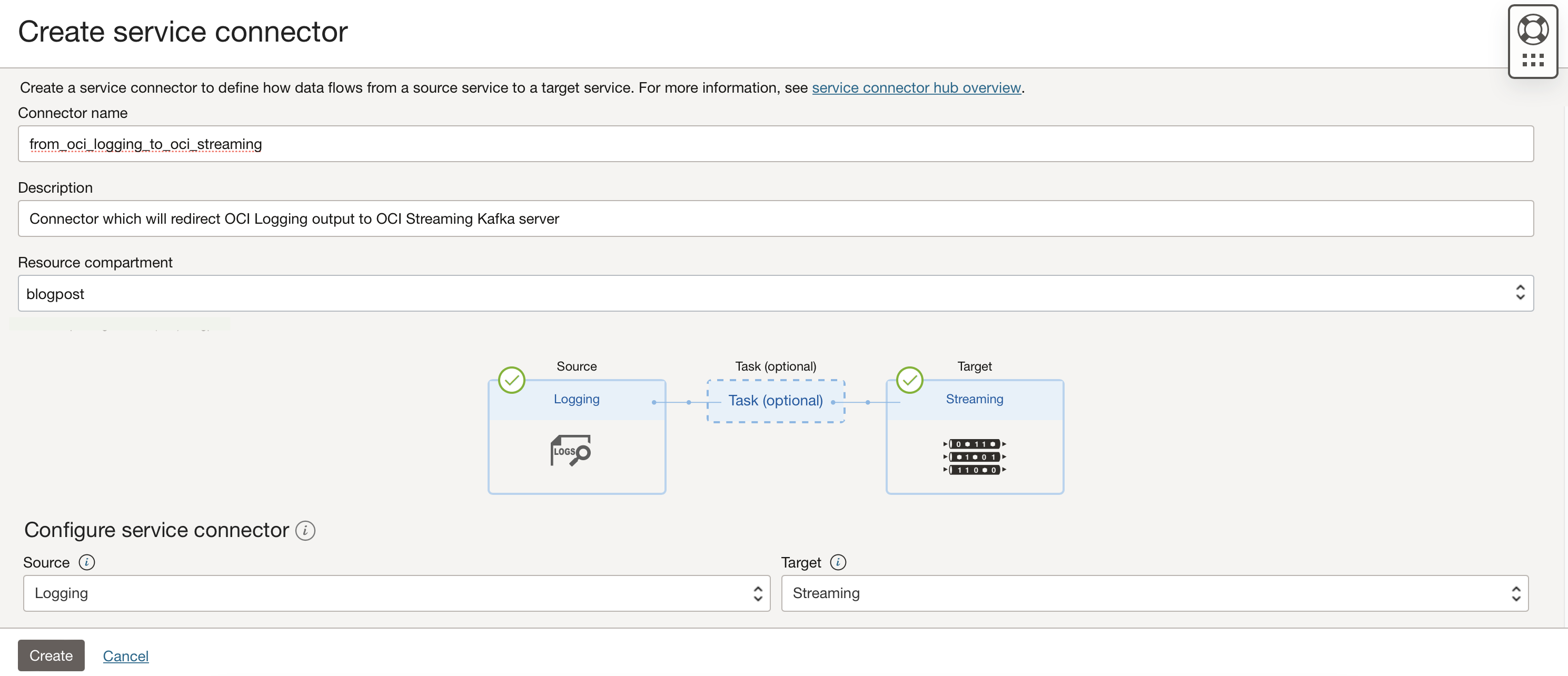The height and width of the screenshot is (676, 1568).
Task: Click the info icon beside the Target label
Action: (838, 562)
